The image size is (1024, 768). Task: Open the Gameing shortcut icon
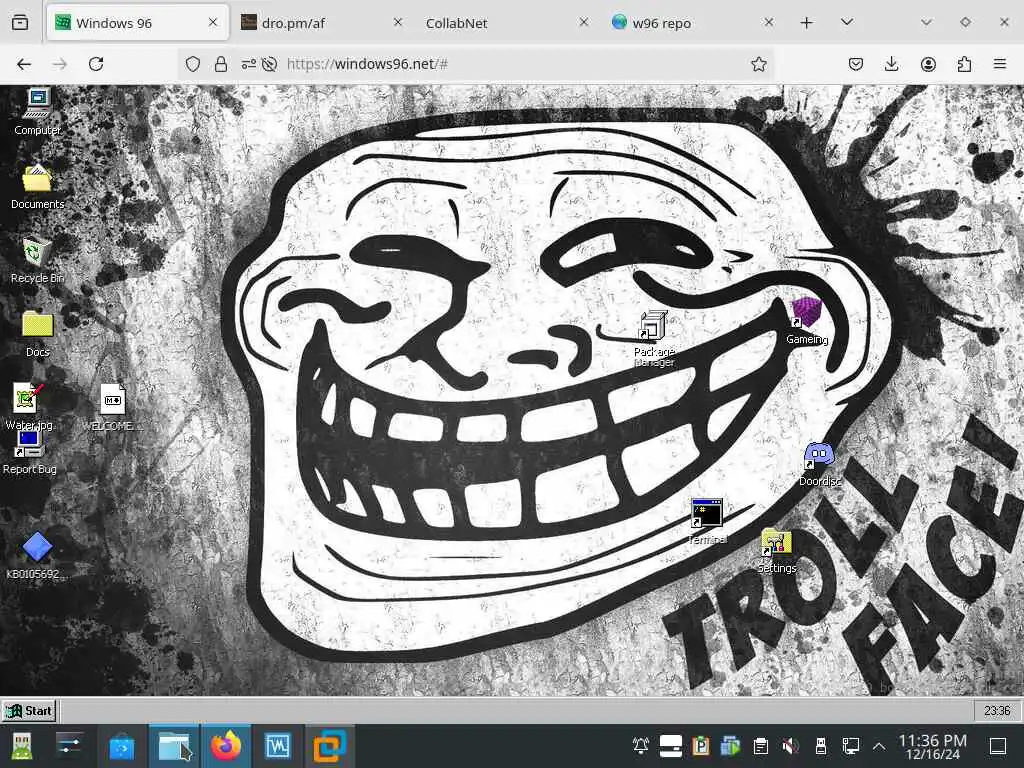pos(807,321)
